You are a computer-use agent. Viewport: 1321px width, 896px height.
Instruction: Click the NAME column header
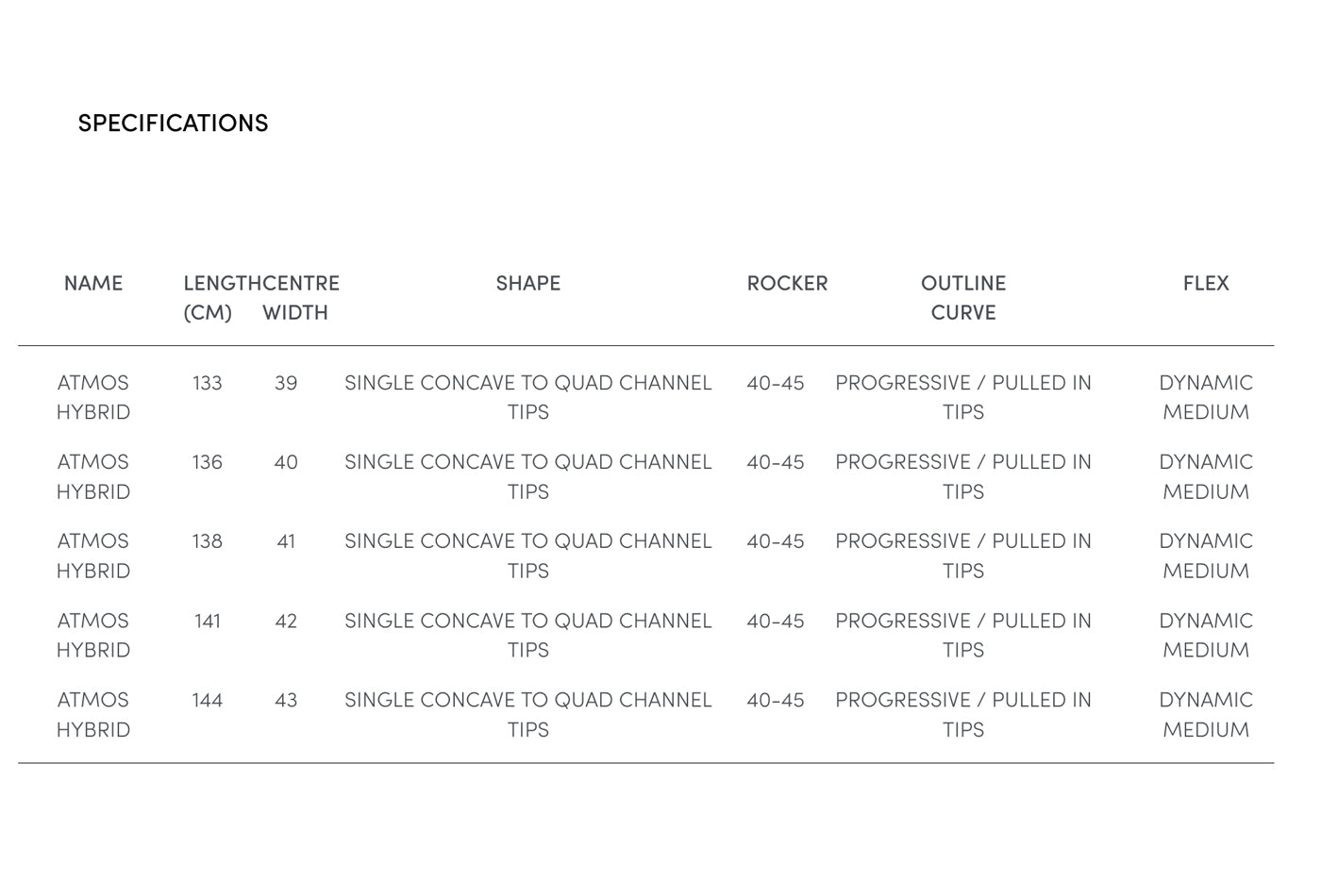(x=93, y=283)
